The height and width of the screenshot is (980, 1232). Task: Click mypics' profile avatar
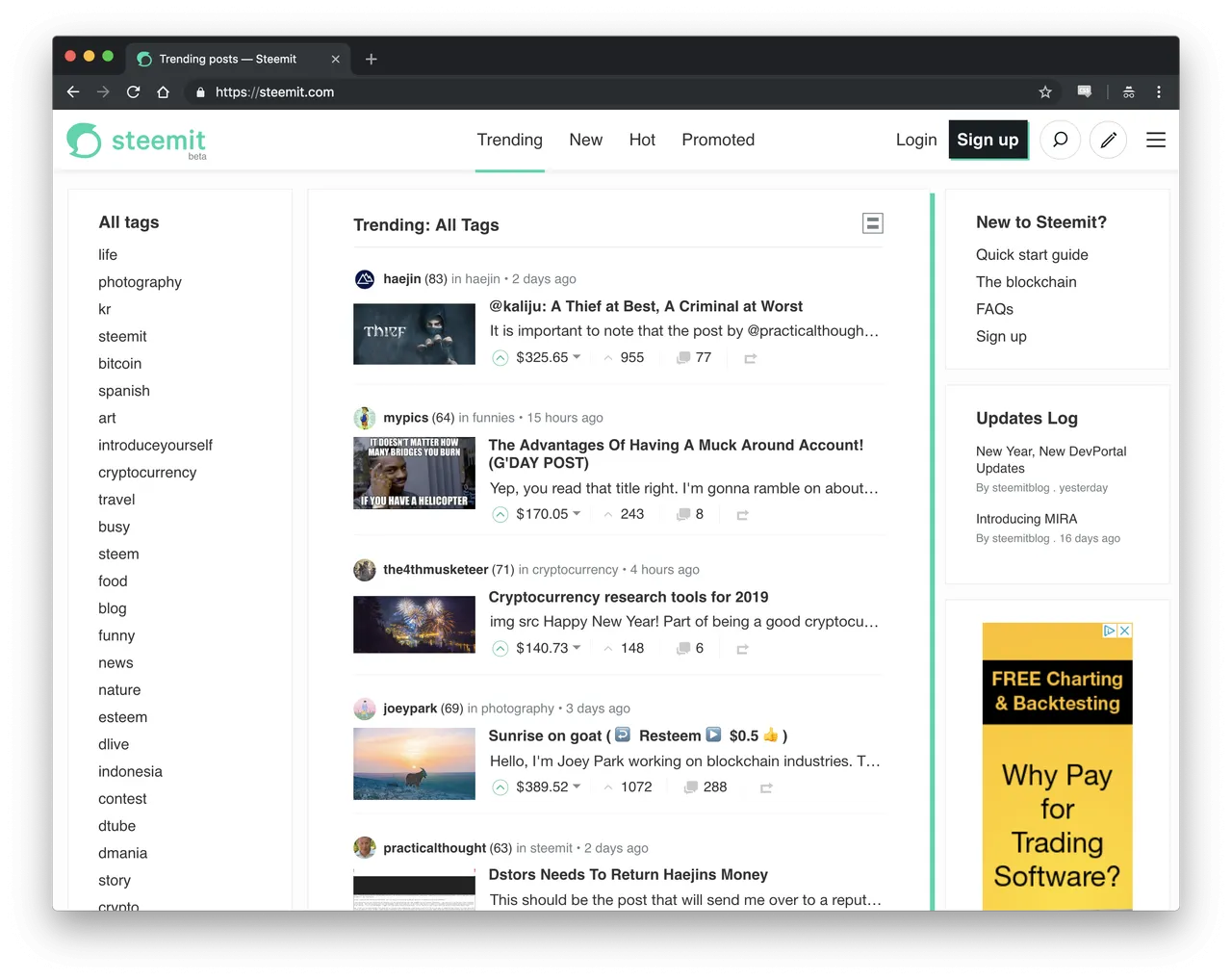(x=365, y=418)
